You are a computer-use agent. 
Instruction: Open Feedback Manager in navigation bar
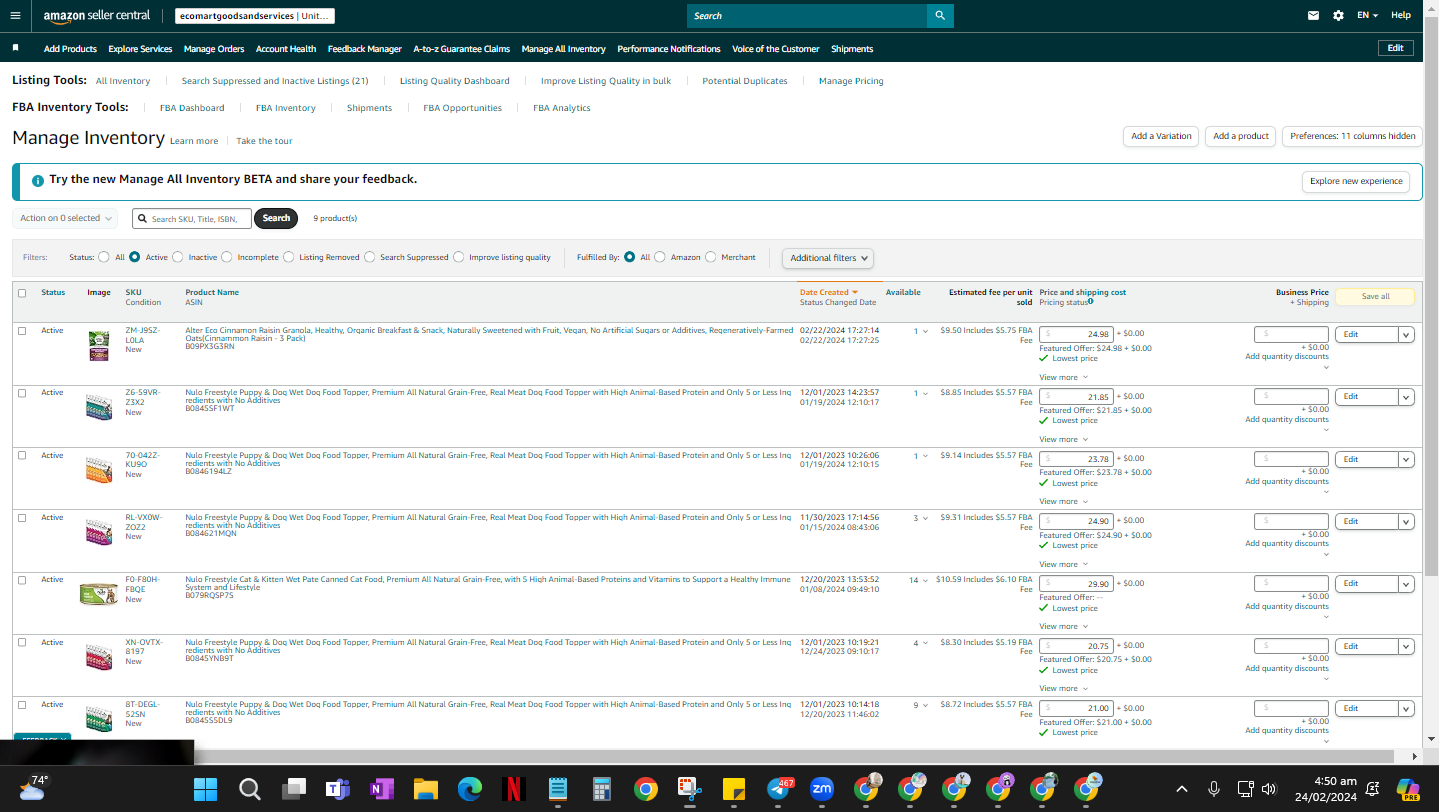[x=365, y=49]
